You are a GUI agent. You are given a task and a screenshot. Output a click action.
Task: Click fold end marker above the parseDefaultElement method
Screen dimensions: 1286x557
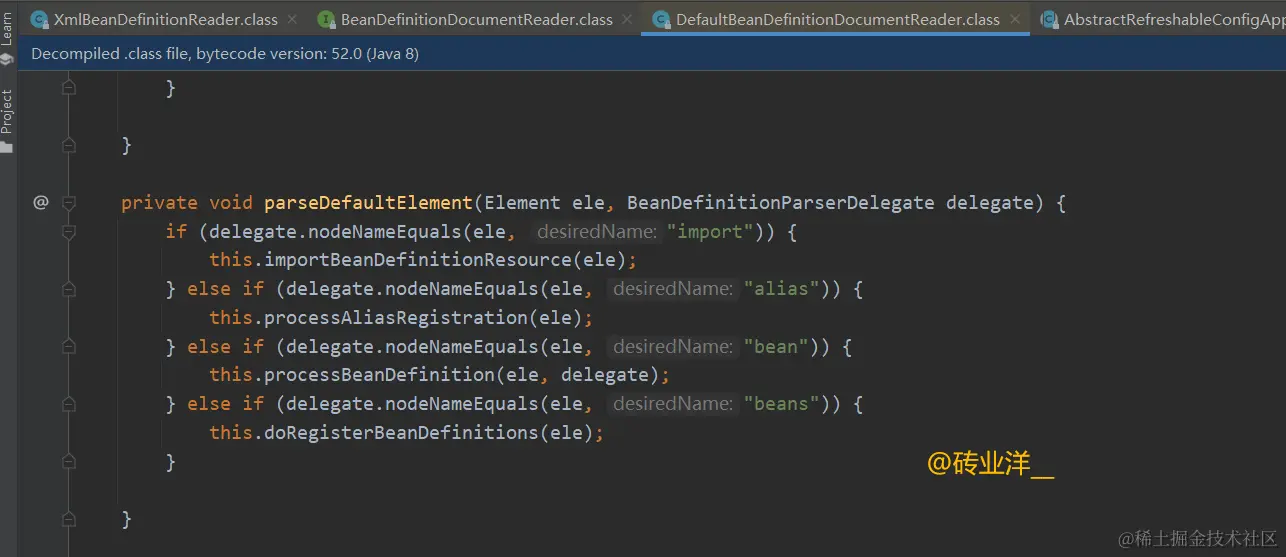click(x=69, y=146)
